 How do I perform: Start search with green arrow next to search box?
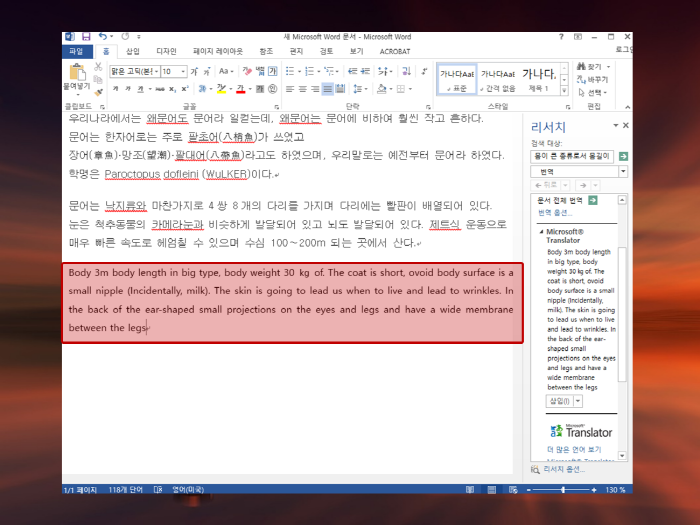(x=624, y=156)
